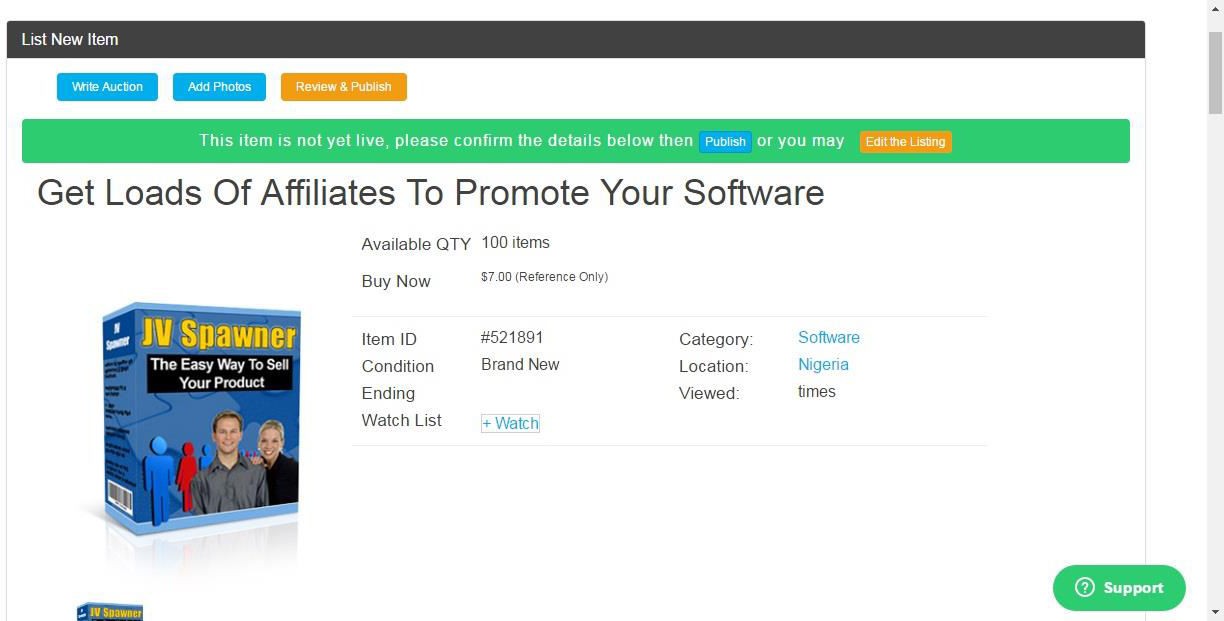
Task: Click the Condition label
Action: [398, 366]
